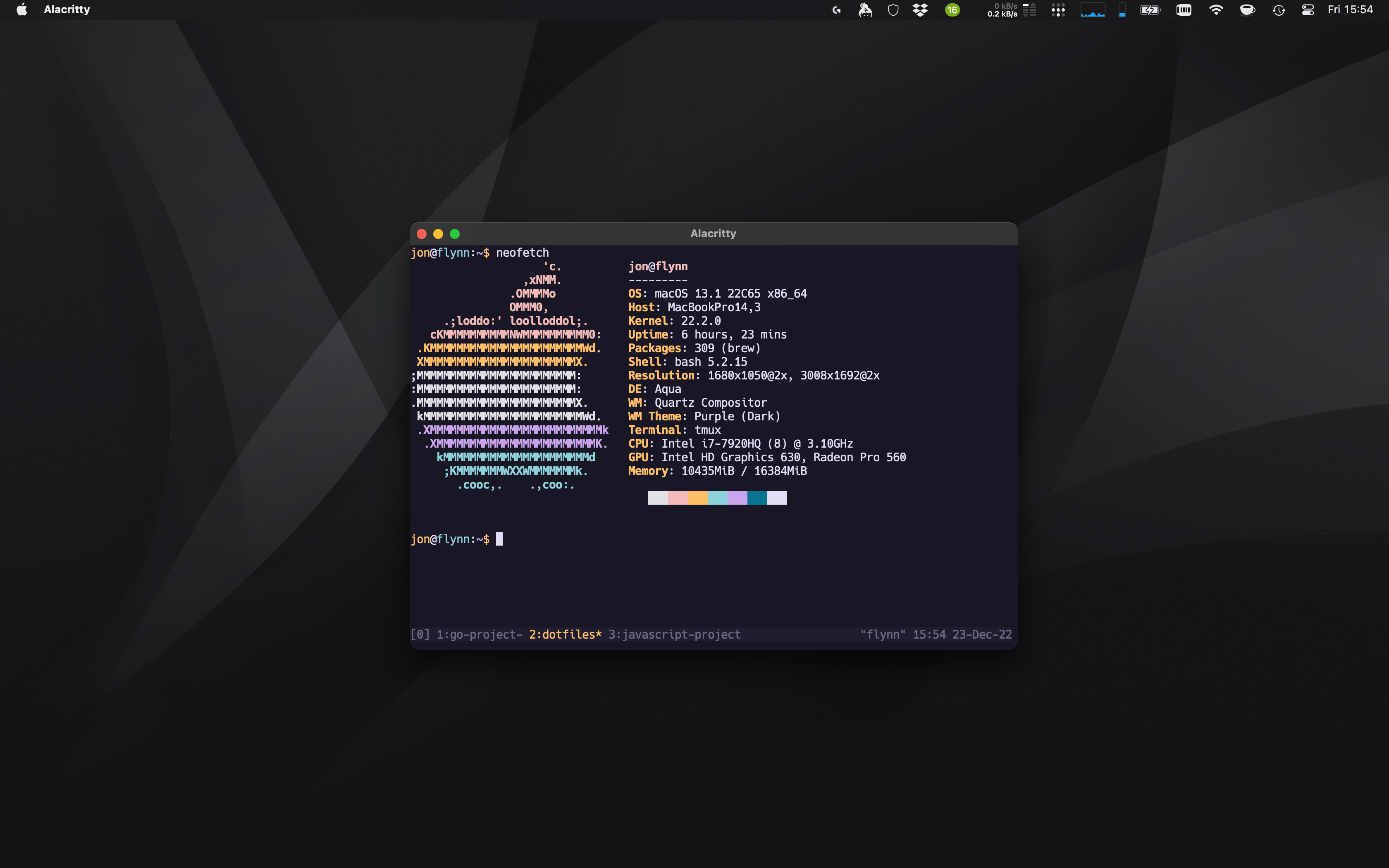Click the terminal cursor at the prompt
This screenshot has width=1389, height=868.
(x=499, y=539)
